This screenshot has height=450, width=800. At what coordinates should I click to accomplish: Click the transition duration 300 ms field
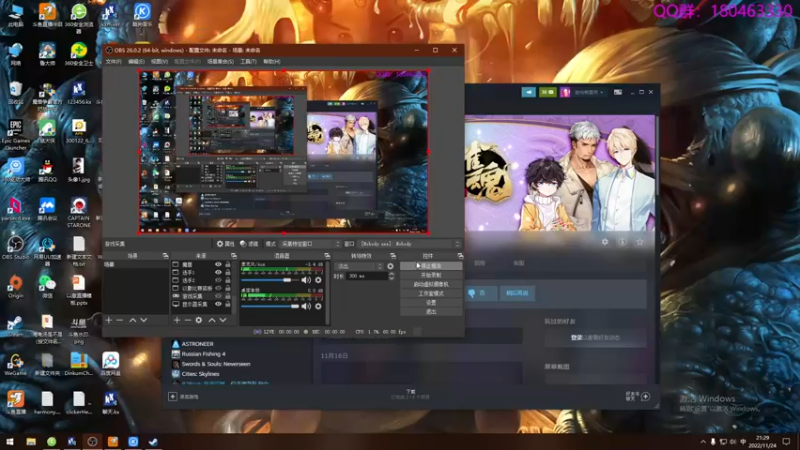[x=366, y=276]
